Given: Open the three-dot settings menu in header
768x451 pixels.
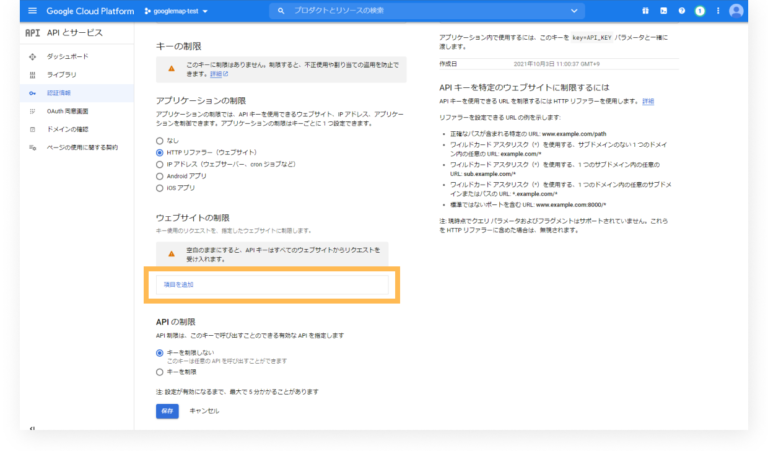Looking at the screenshot, I should click(x=716, y=11).
